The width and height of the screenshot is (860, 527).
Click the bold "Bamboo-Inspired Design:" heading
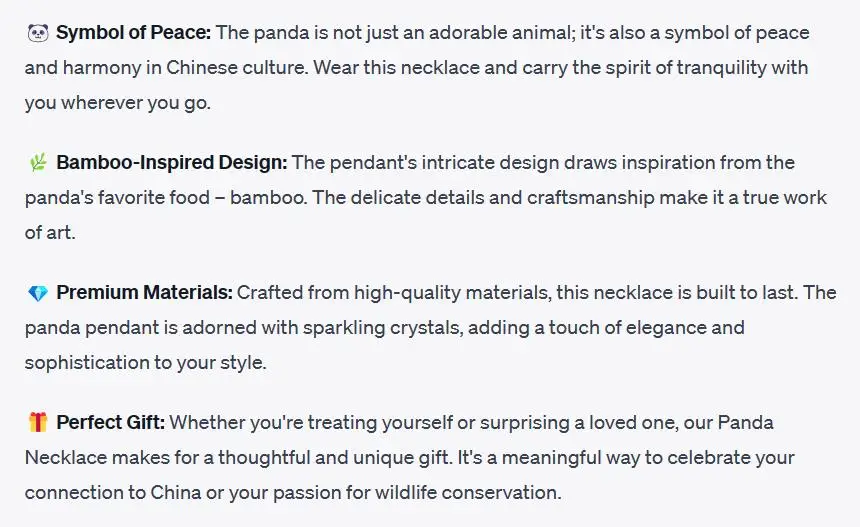[171, 163]
